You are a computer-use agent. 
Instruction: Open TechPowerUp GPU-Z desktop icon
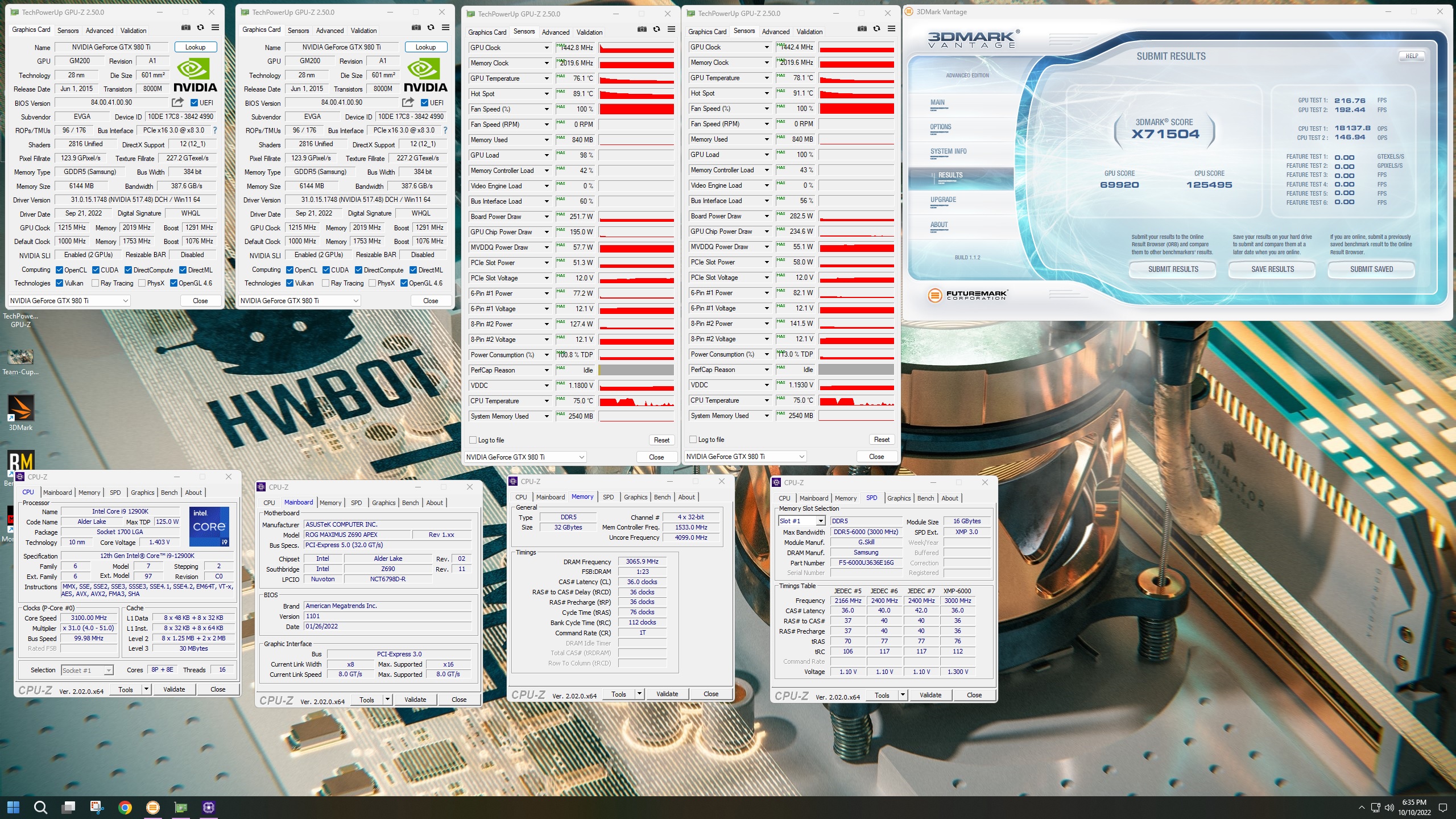(20, 320)
